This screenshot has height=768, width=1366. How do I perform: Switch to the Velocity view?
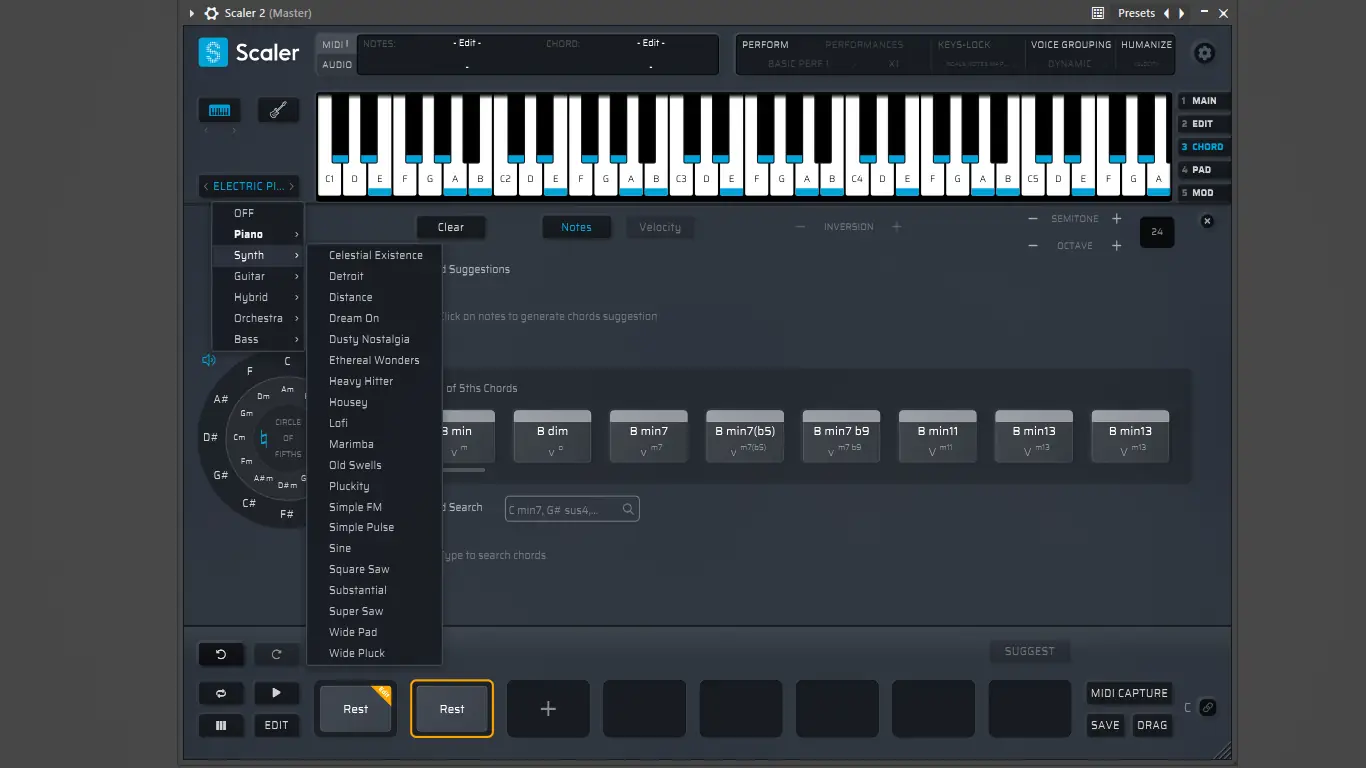click(x=660, y=227)
